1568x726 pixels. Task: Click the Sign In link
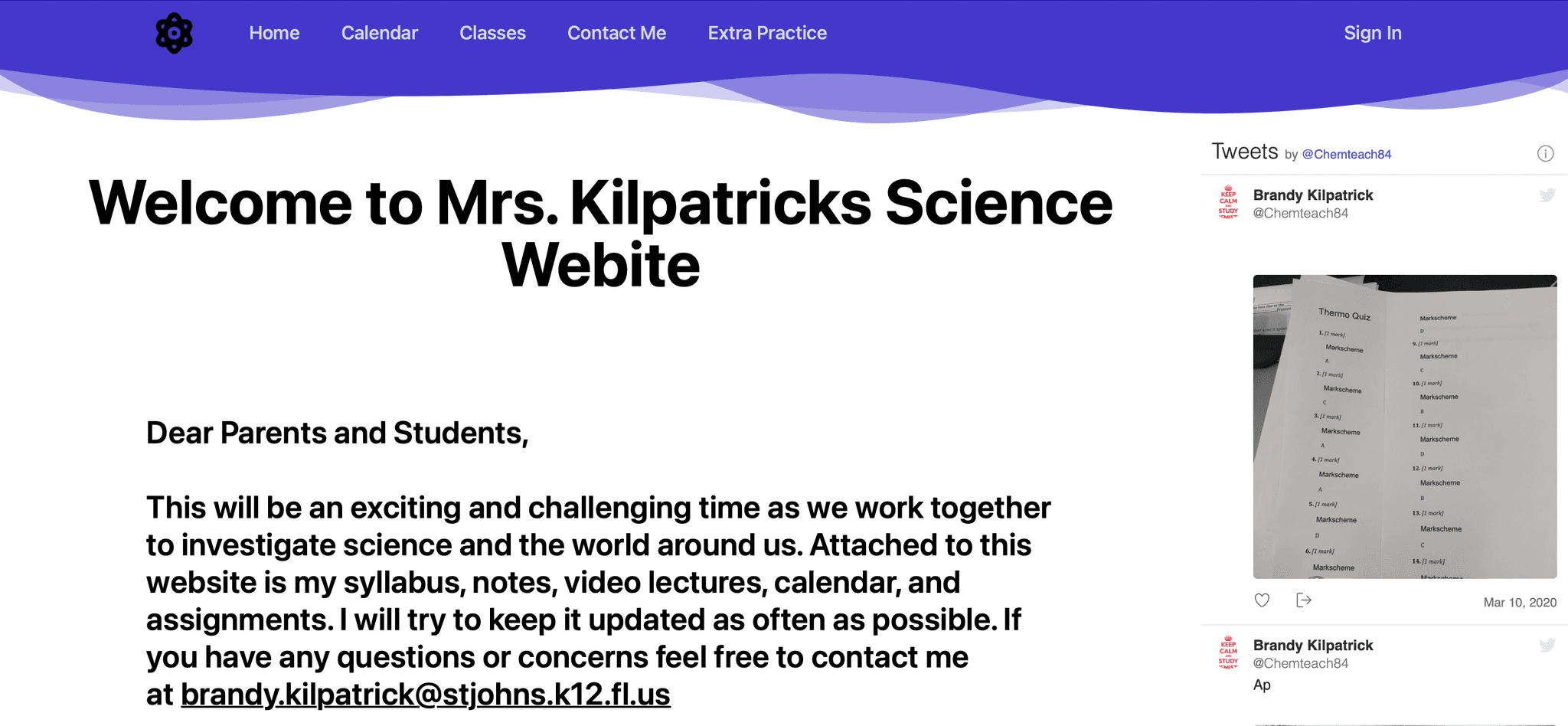point(1372,33)
